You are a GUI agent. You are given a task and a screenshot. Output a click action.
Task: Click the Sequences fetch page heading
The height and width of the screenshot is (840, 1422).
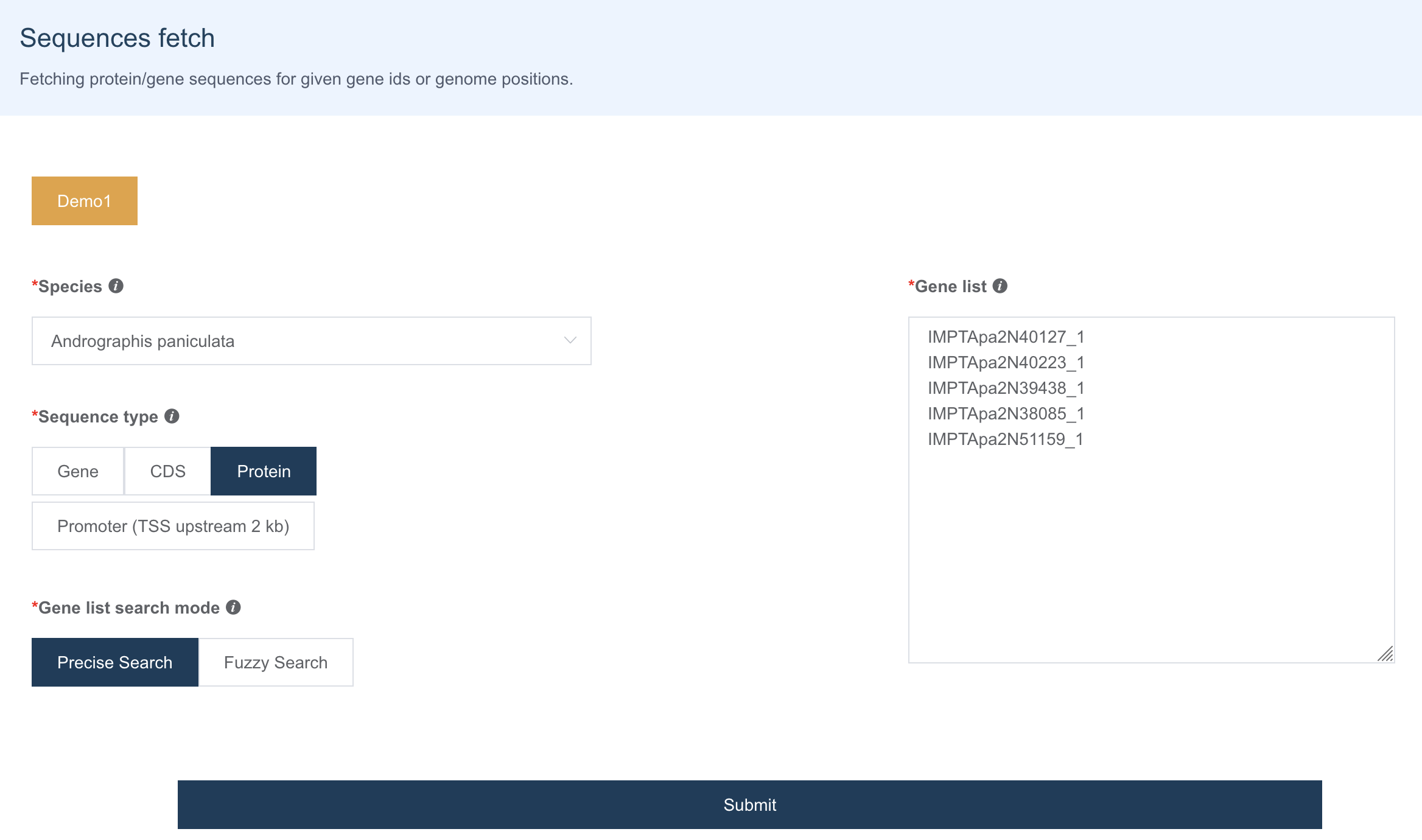click(117, 38)
